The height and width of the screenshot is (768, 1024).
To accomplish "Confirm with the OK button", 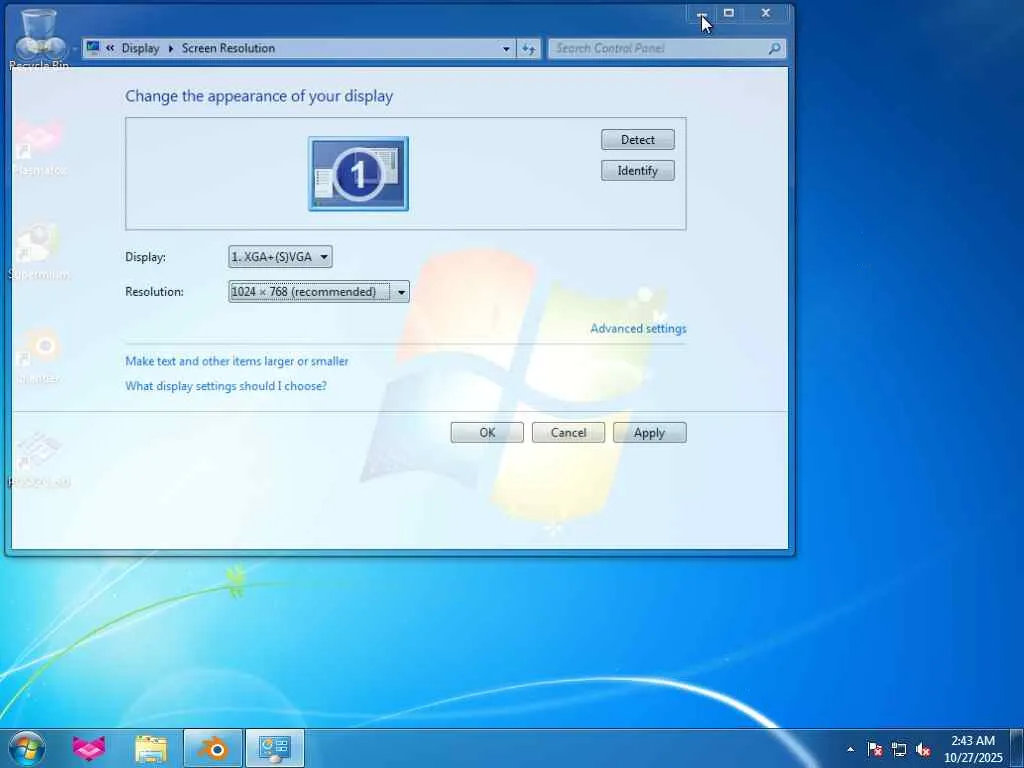I will tap(487, 432).
